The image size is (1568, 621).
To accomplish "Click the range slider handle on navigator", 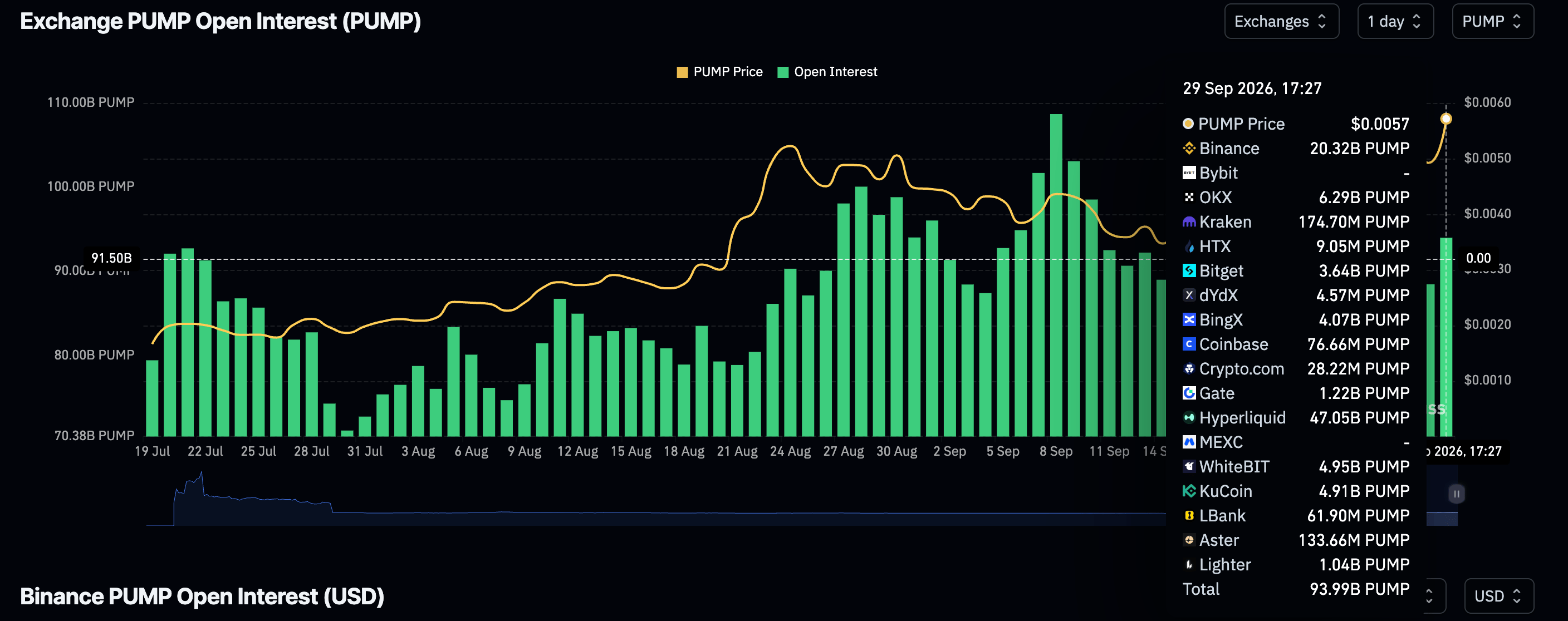I will tap(1457, 494).
